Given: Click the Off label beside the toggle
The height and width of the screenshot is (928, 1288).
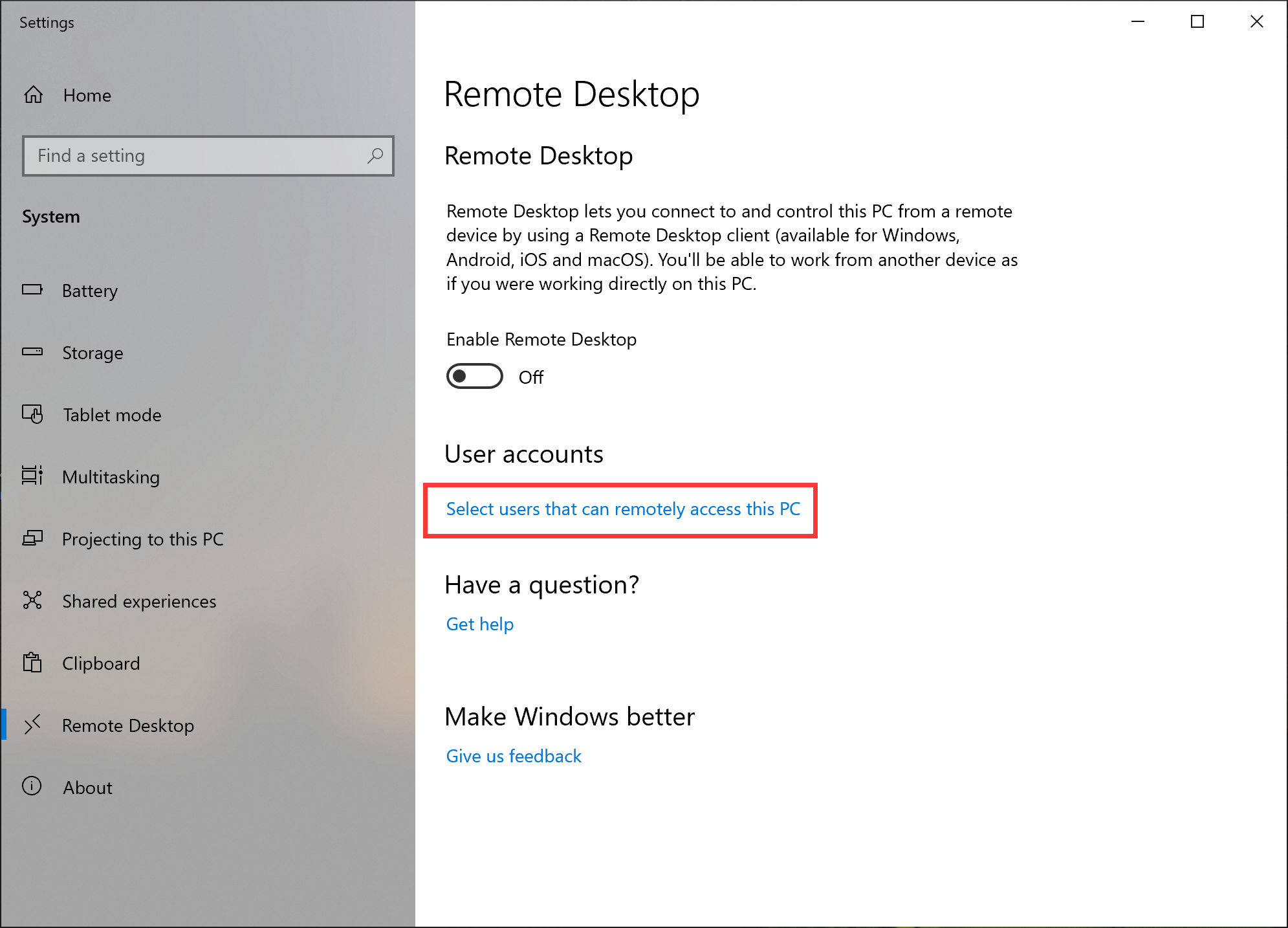Looking at the screenshot, I should pos(531,377).
